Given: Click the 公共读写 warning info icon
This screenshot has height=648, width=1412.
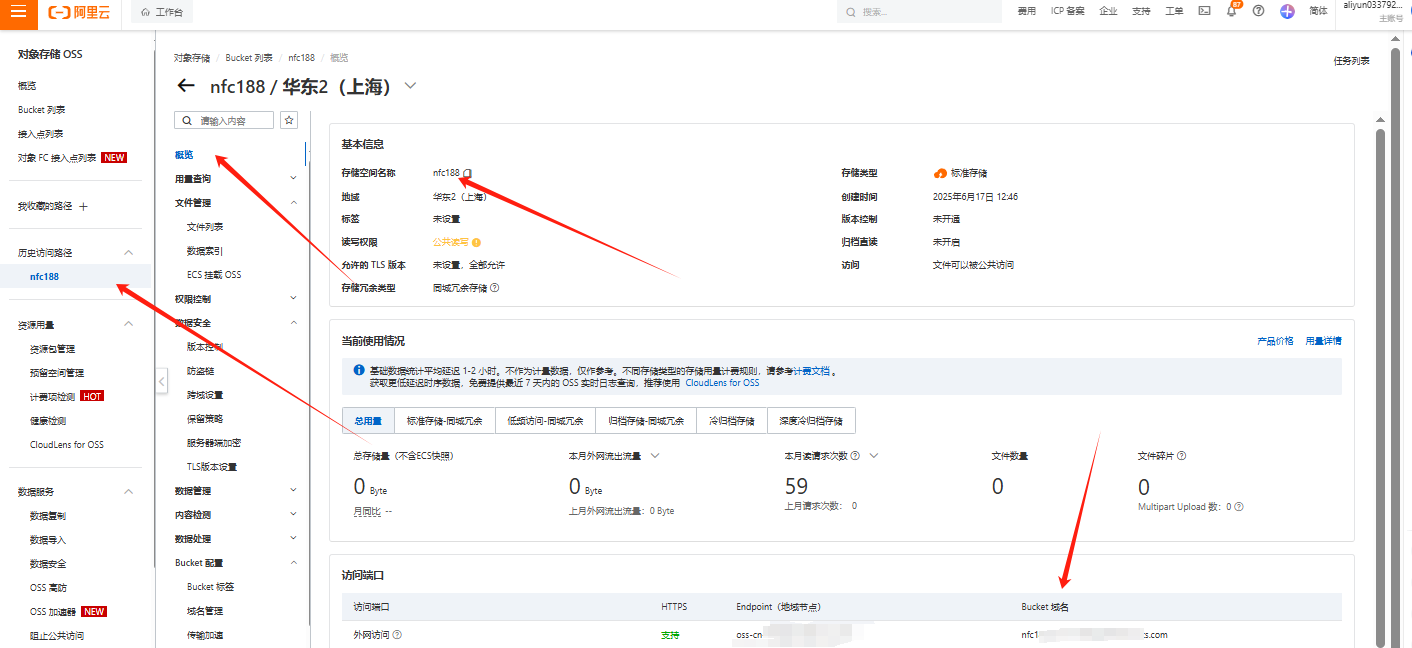Looking at the screenshot, I should click(476, 242).
